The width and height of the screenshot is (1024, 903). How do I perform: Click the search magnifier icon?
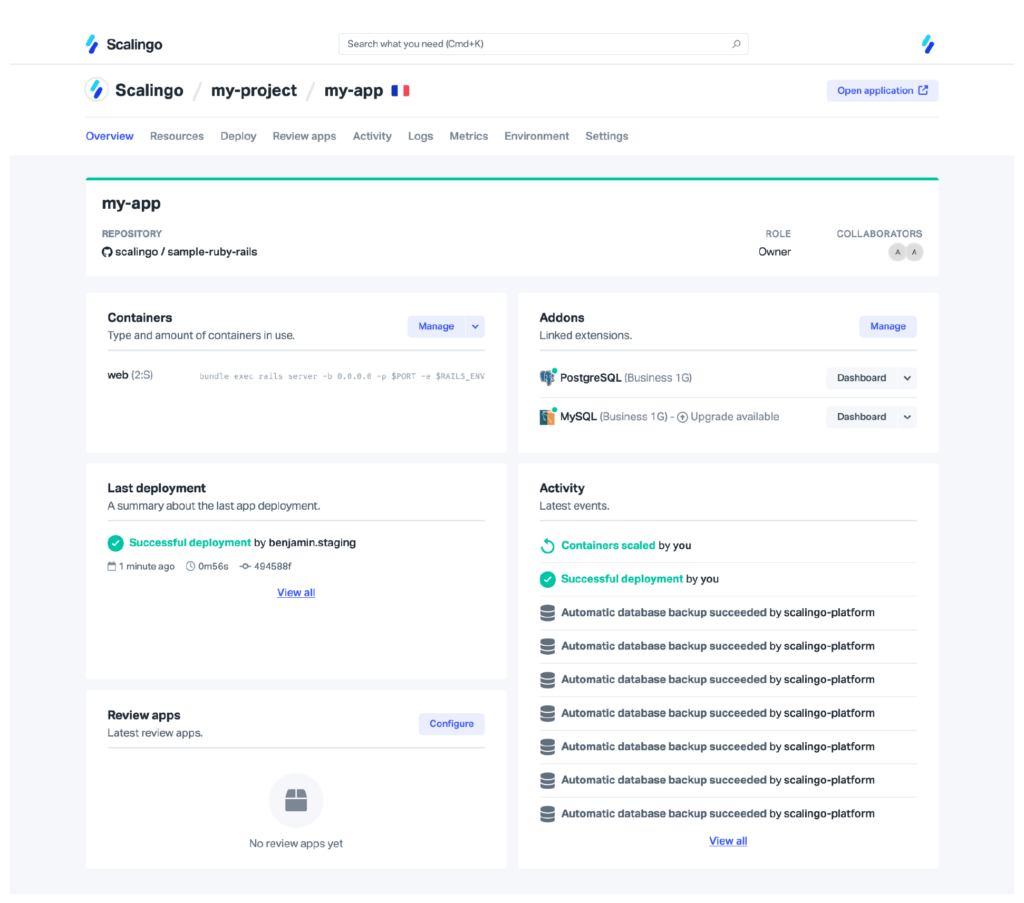tap(736, 44)
